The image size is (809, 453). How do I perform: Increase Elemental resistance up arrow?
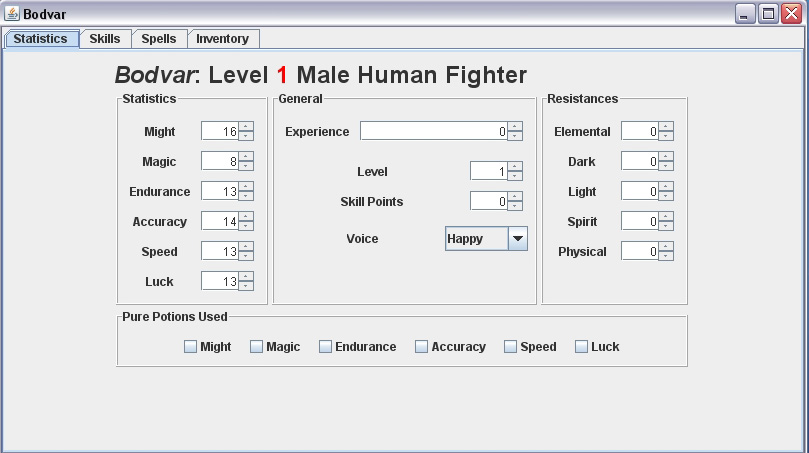click(666, 126)
